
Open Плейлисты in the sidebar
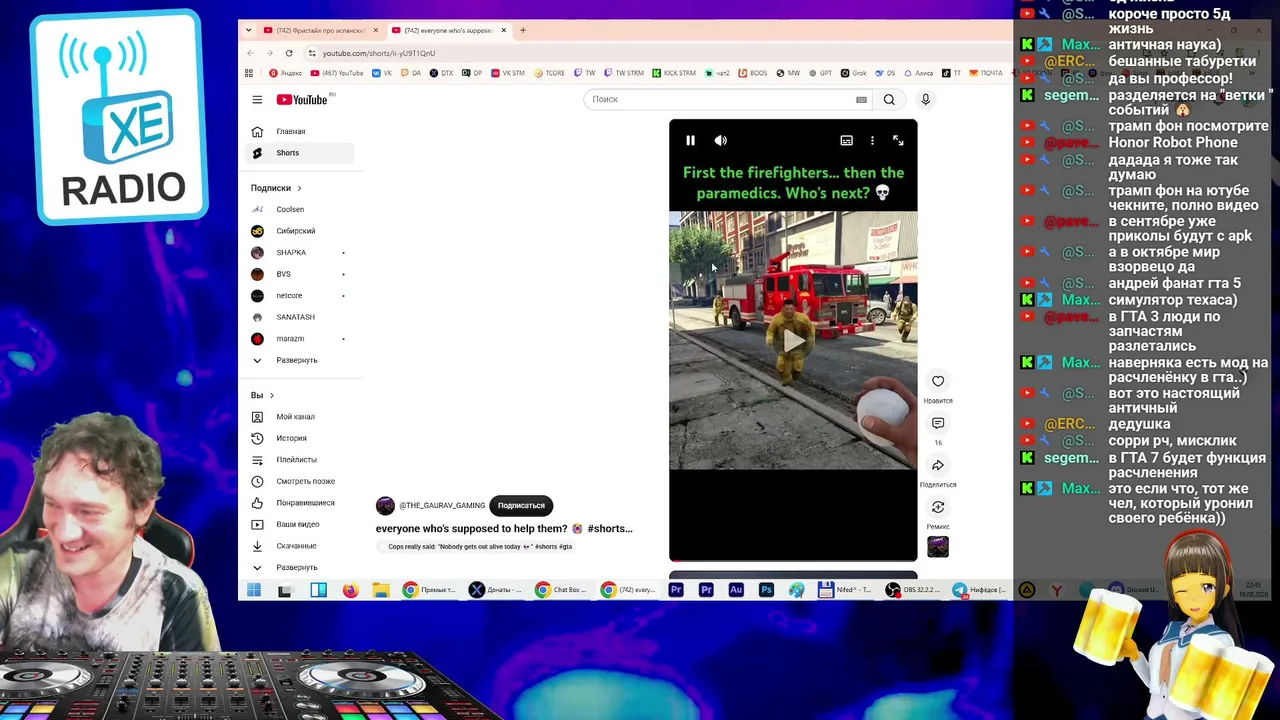301,459
